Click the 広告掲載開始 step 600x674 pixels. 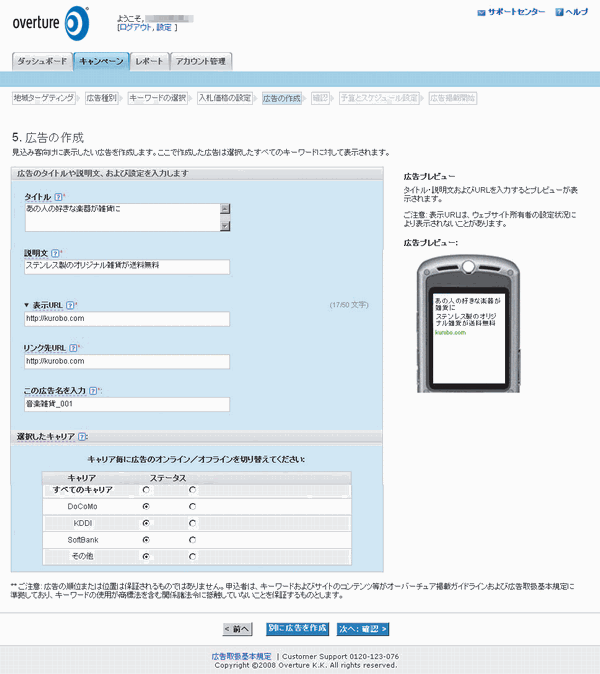(453, 98)
